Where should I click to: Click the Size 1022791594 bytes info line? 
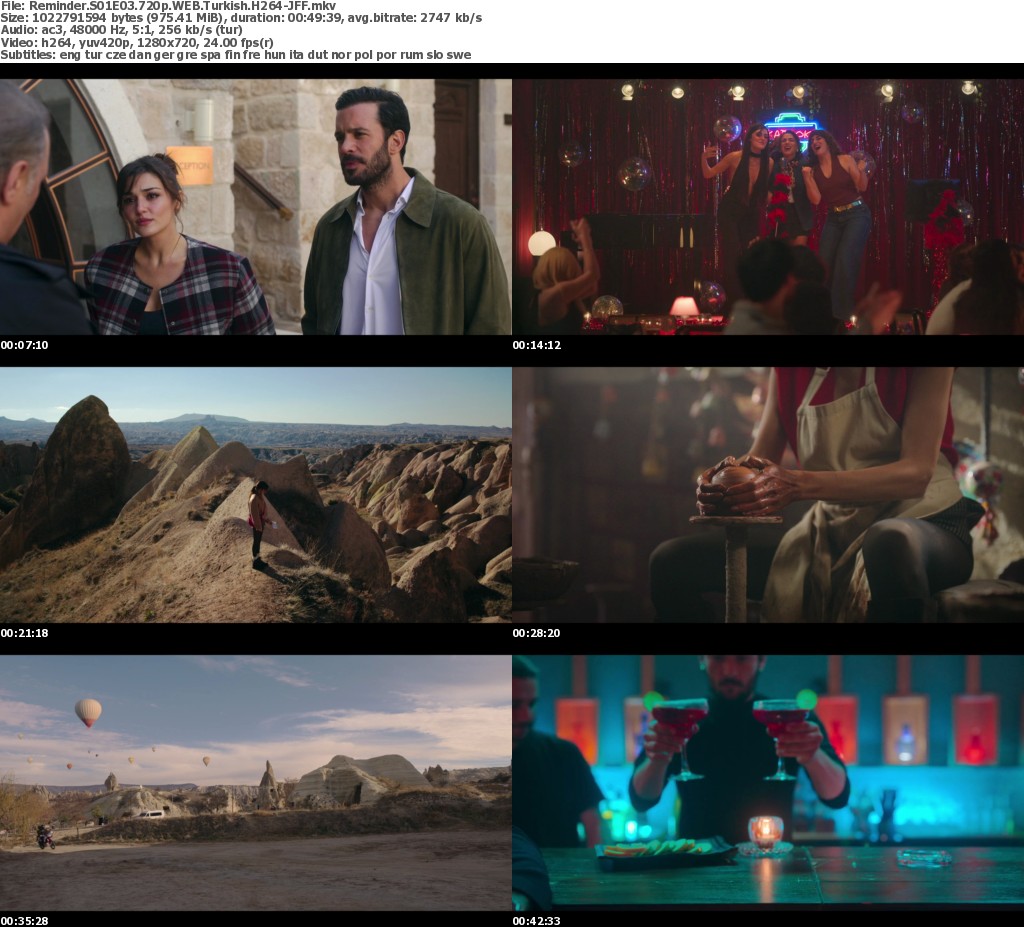pos(241,18)
